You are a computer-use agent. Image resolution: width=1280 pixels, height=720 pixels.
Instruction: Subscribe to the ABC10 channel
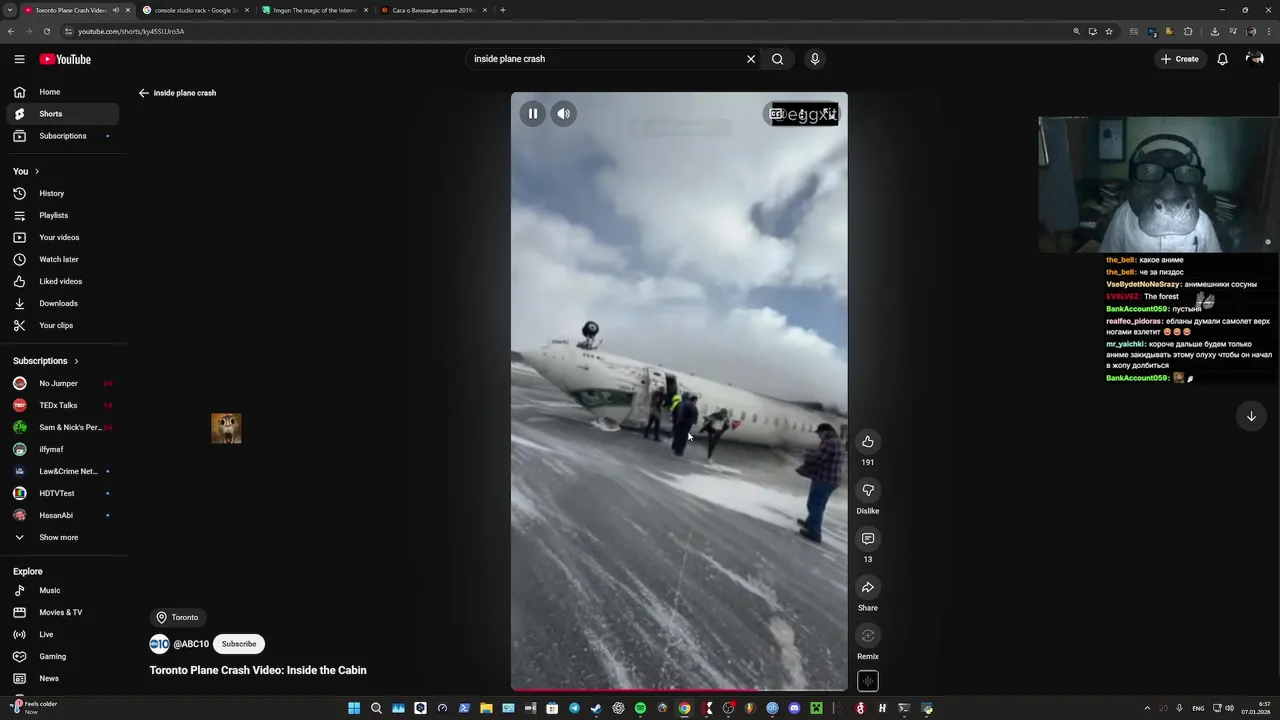point(239,644)
